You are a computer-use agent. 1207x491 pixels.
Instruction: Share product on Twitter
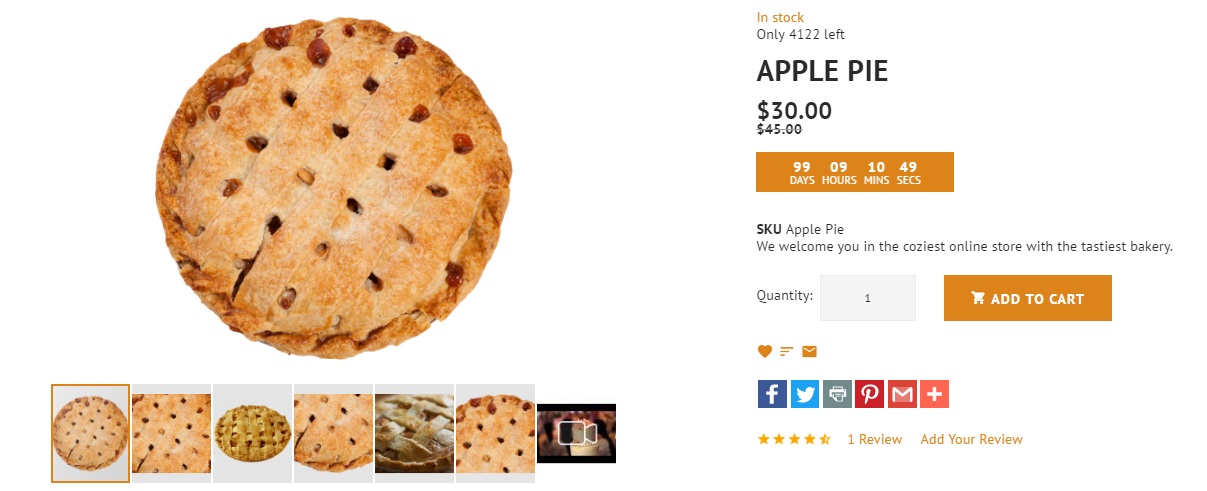tap(805, 394)
